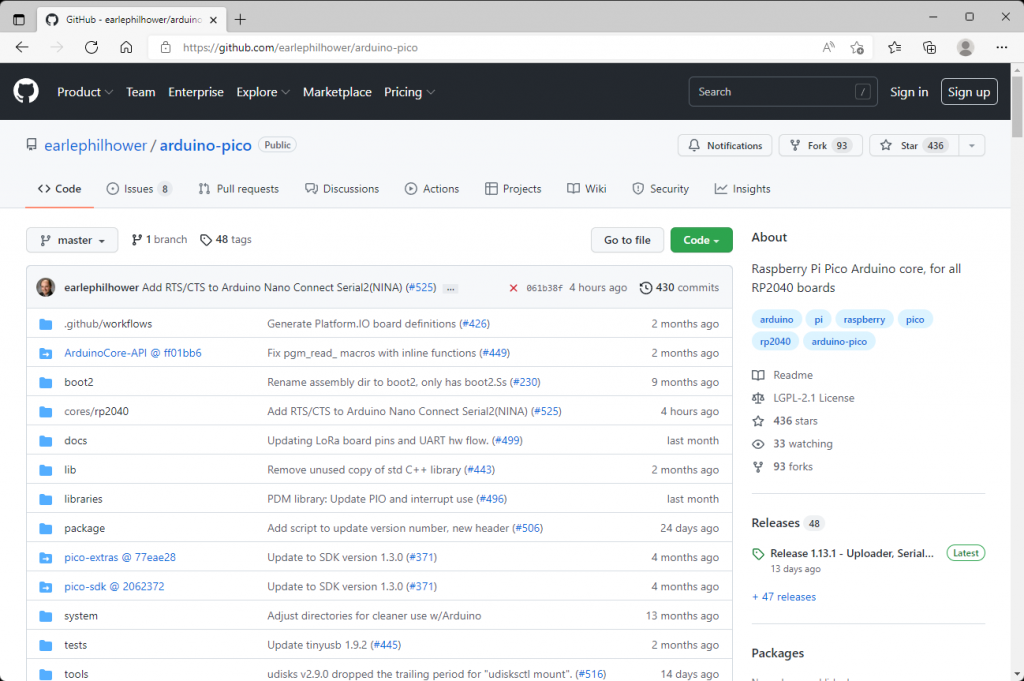
Task: Switch to the Wiki tab
Action: point(586,189)
